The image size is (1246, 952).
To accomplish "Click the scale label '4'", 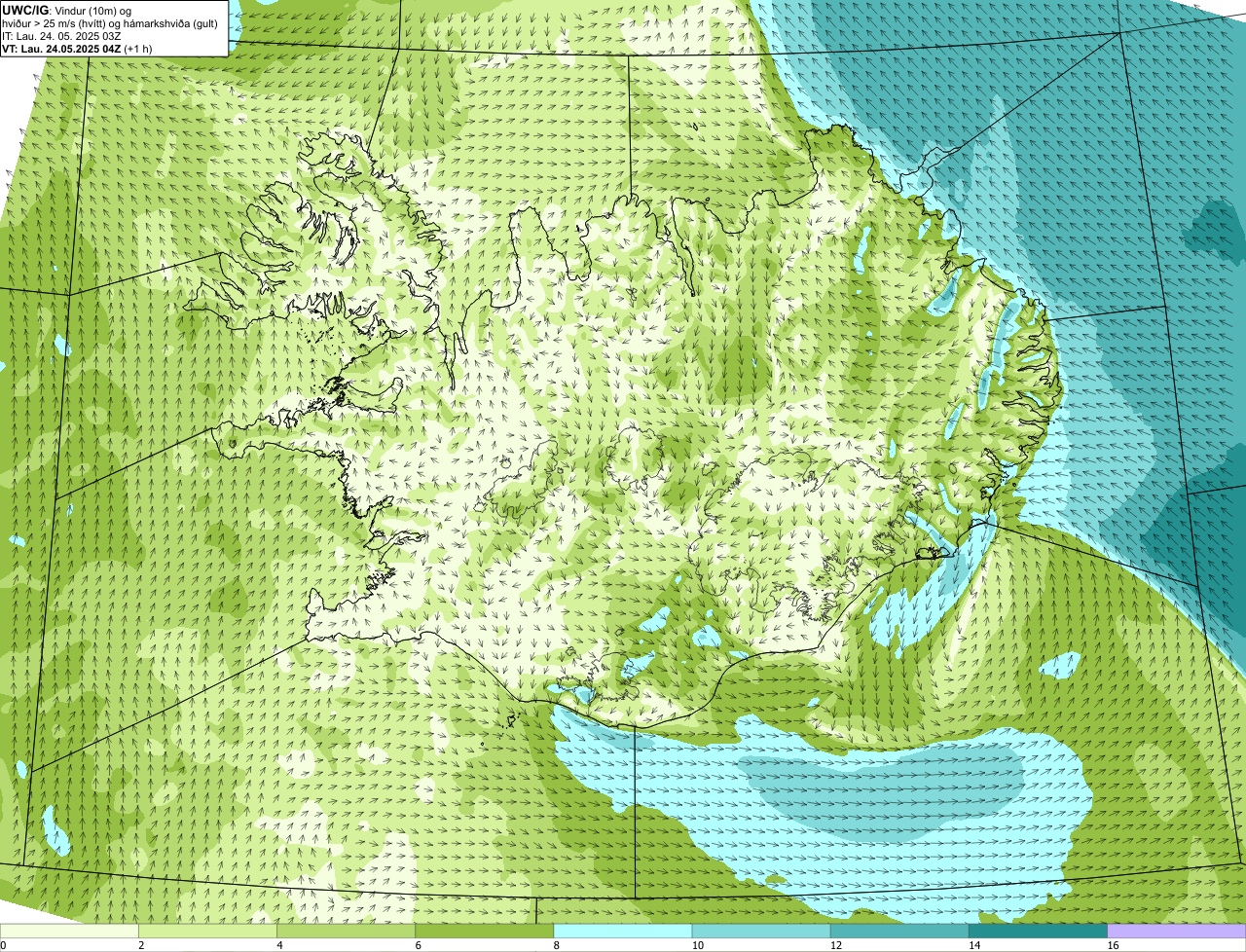I will (280, 945).
